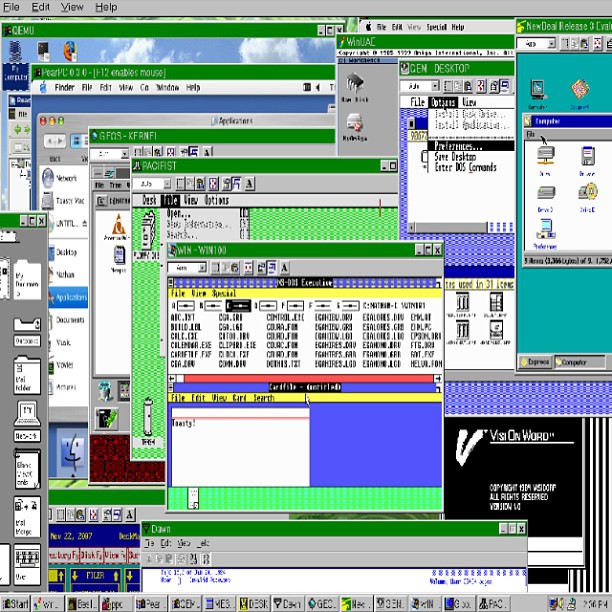The image size is (612, 612).
Task: Select Applications in Mac Finder sidebar
Action: point(68,297)
